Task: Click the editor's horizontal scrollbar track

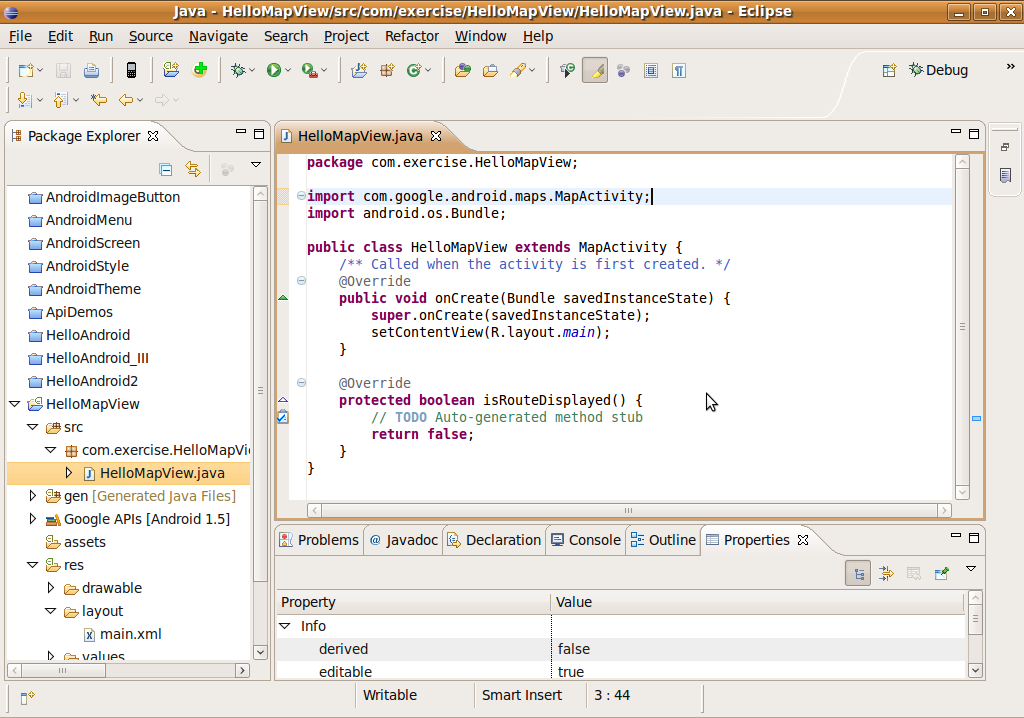Action: pos(629,510)
